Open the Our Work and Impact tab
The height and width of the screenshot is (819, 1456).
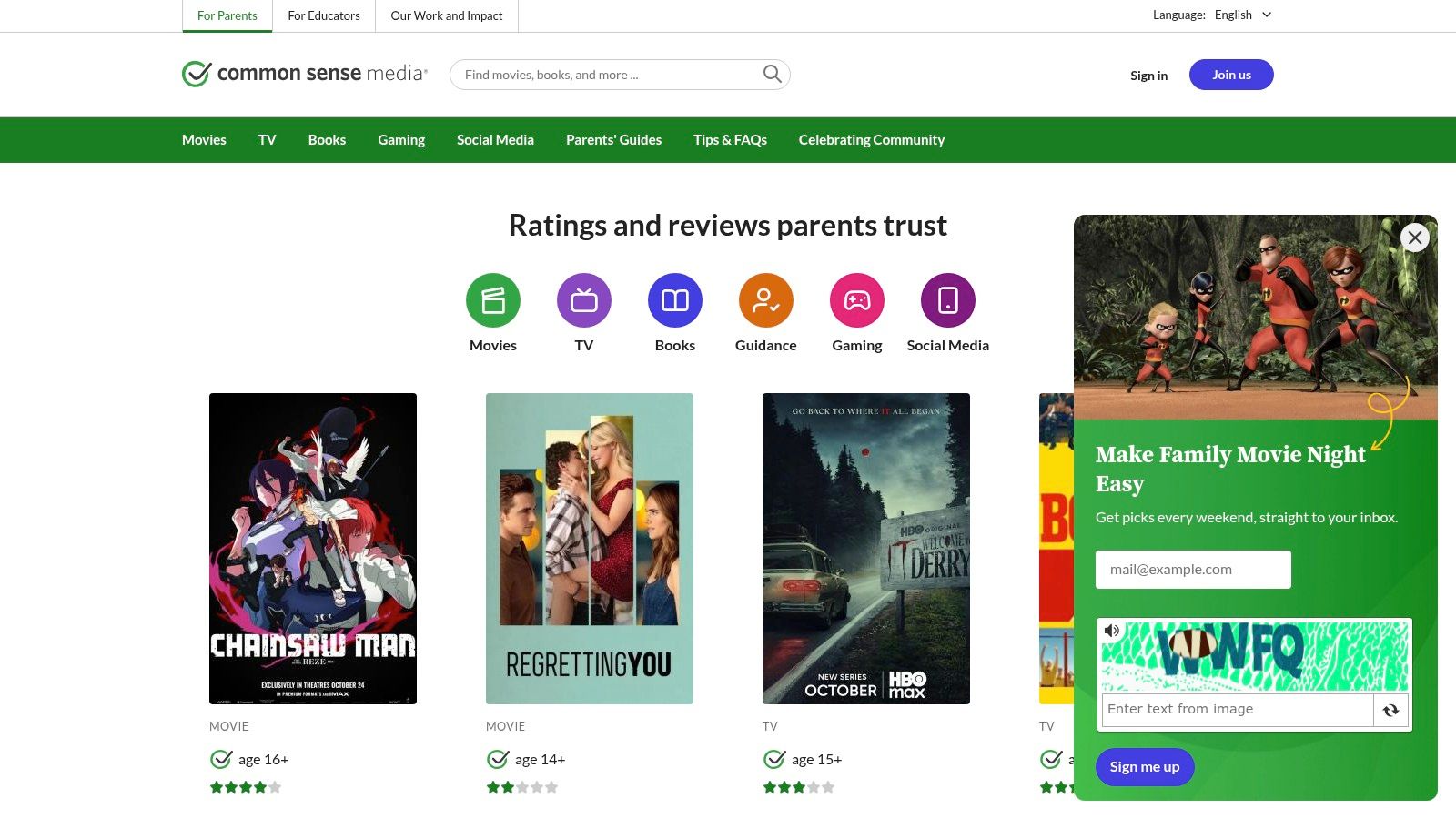click(447, 15)
